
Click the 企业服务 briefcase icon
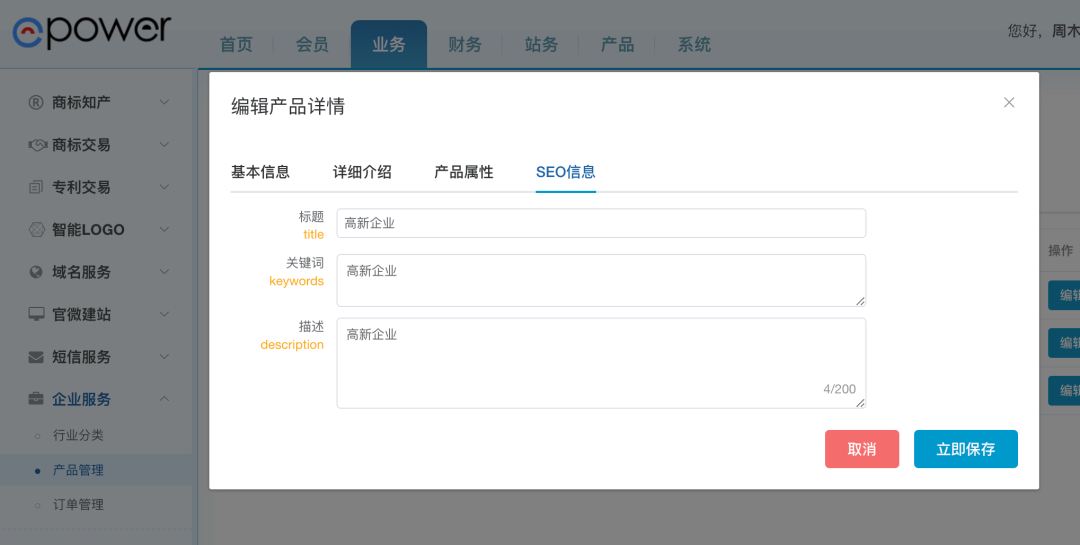coord(36,399)
